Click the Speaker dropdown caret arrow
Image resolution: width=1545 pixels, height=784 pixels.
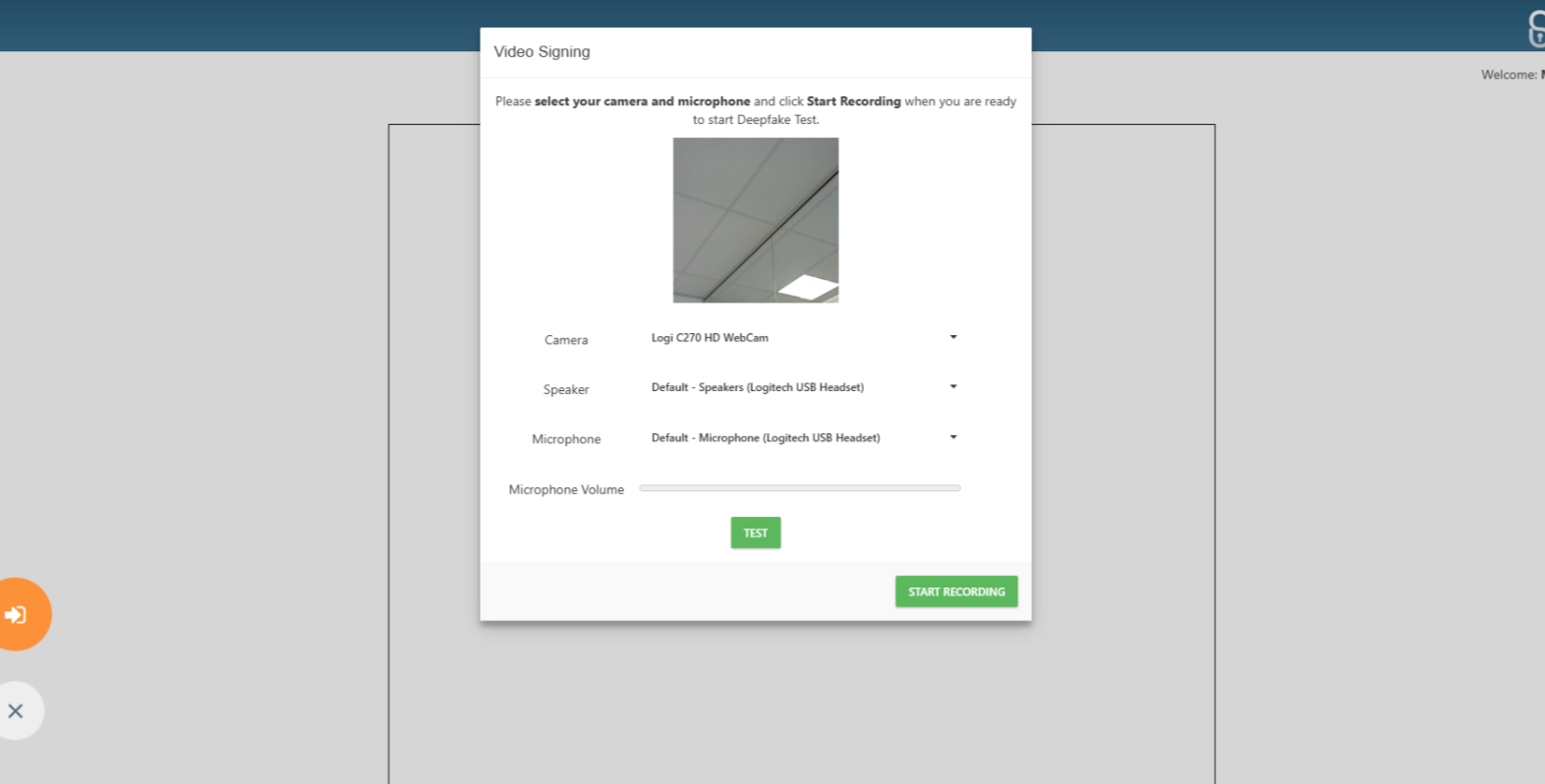[952, 387]
